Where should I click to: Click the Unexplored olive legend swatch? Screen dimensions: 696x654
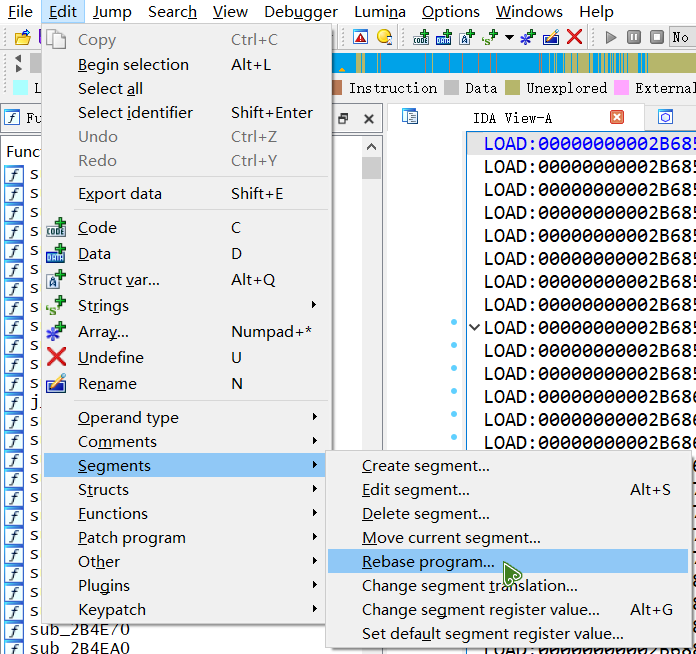(x=512, y=87)
